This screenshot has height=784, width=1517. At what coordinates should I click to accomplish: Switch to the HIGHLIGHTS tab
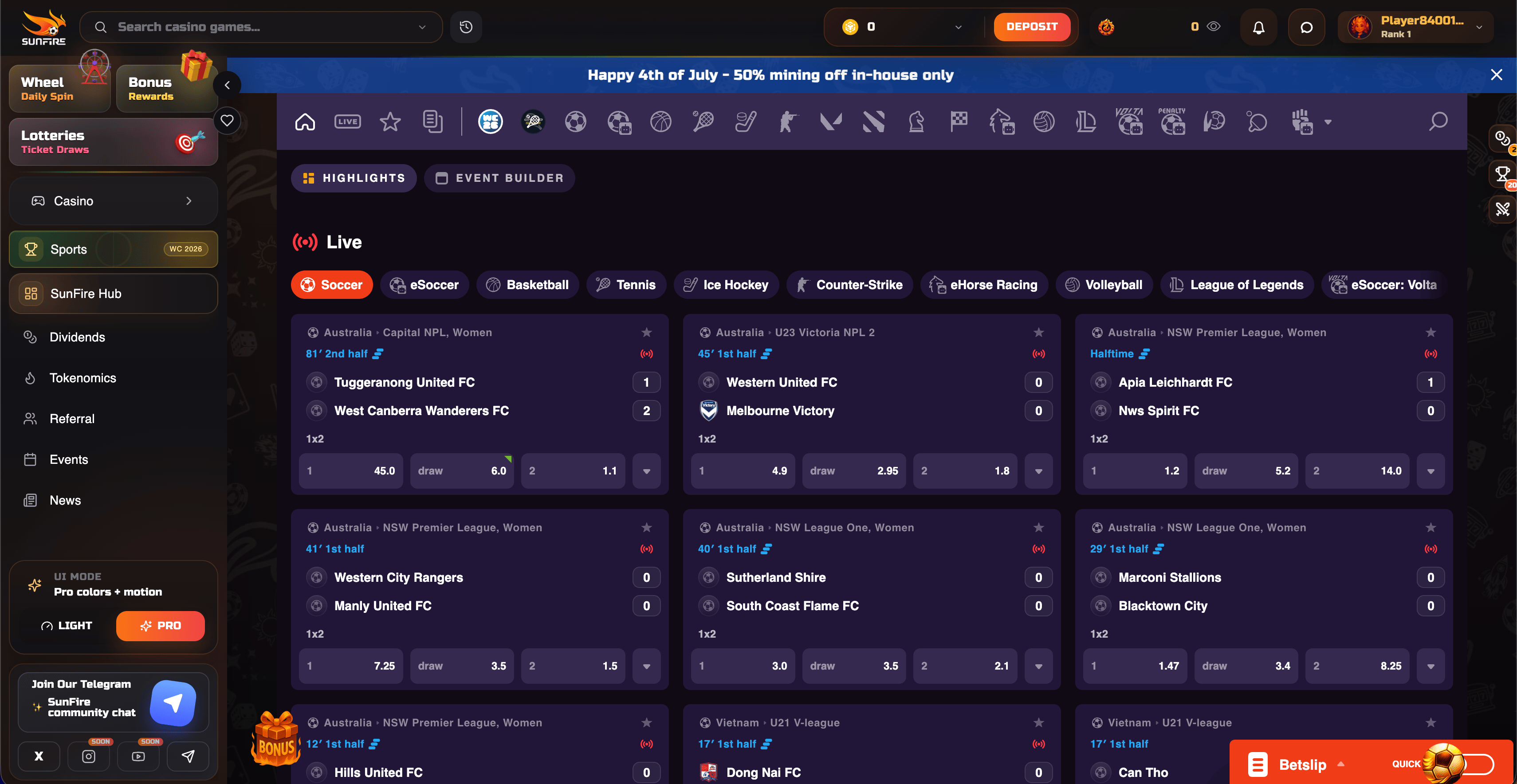354,178
